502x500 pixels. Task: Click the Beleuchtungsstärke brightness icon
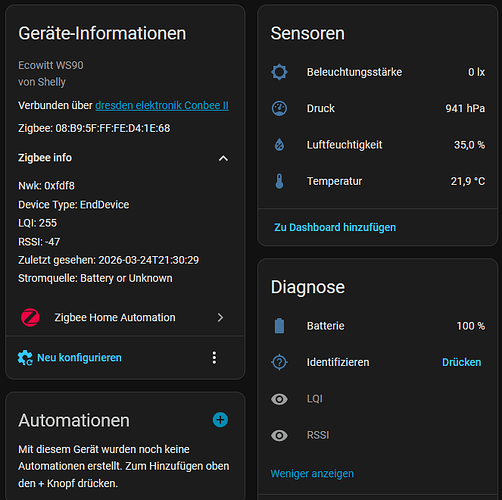[279, 72]
